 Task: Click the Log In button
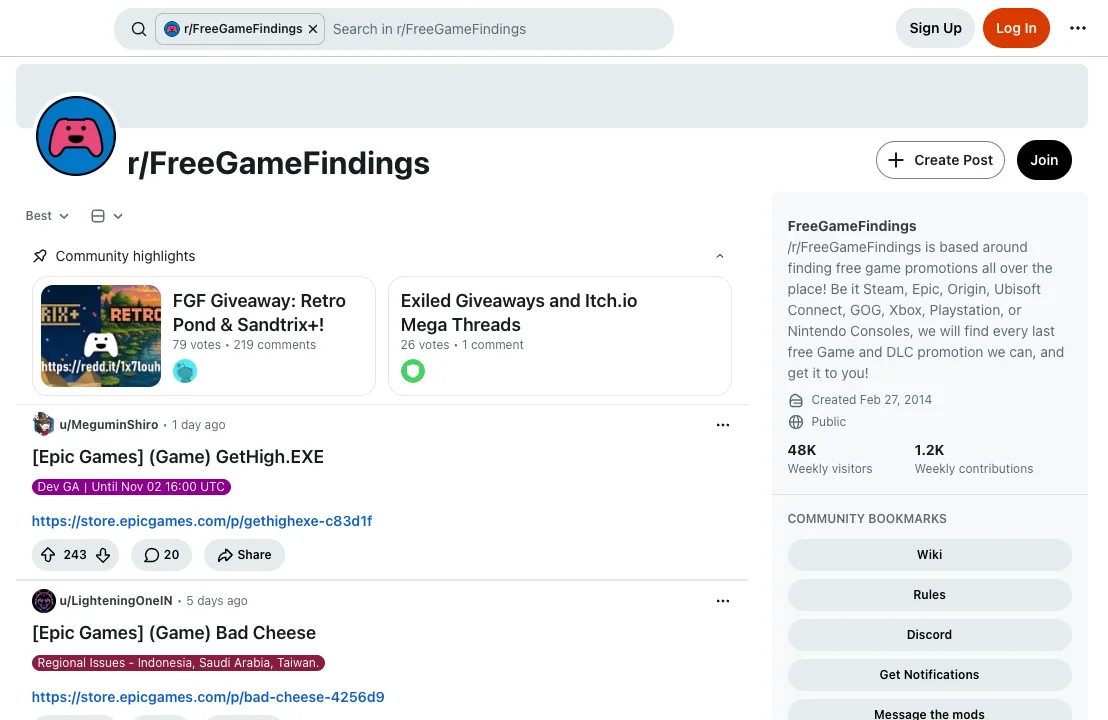(1015, 28)
